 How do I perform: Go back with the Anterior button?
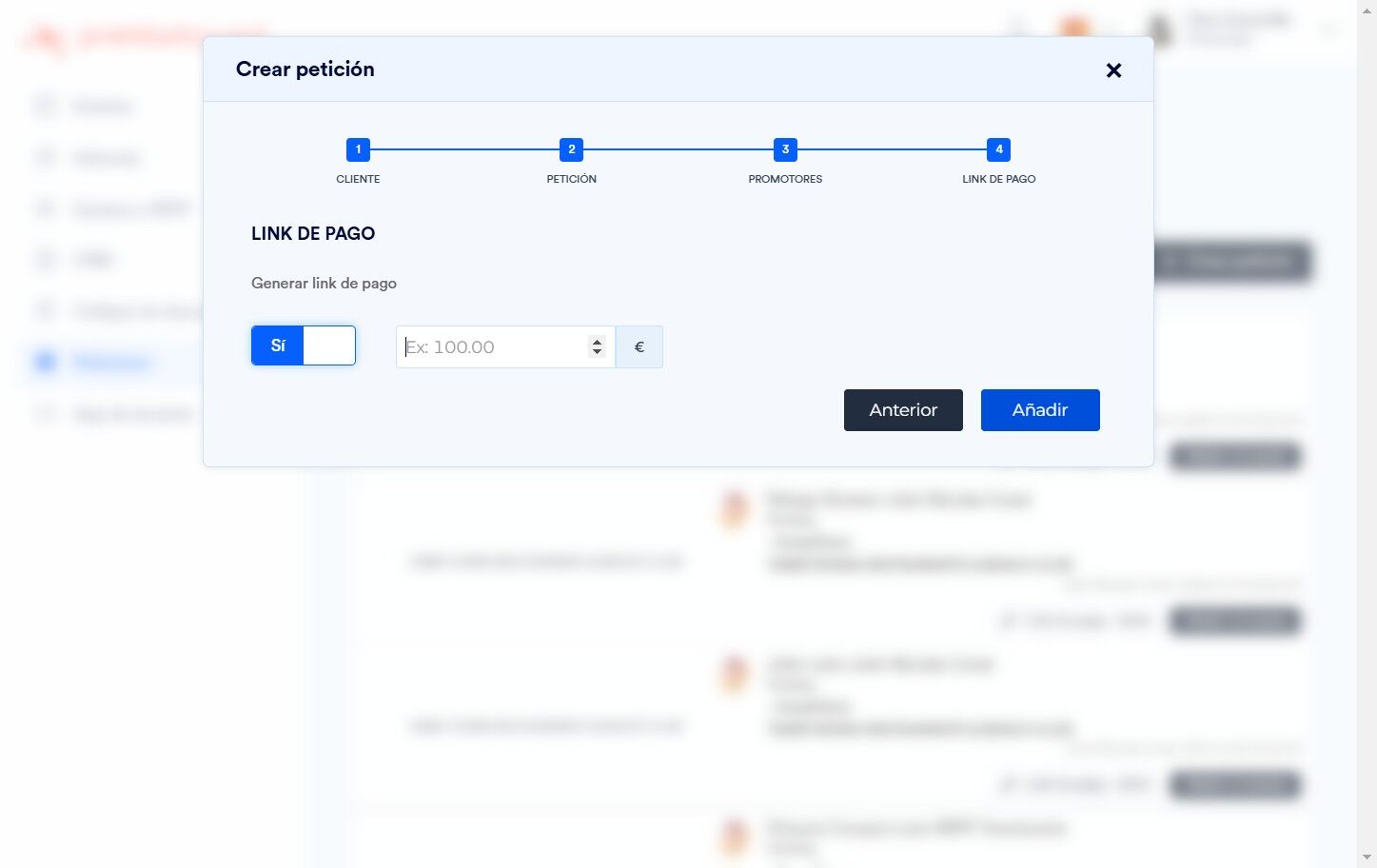903,410
